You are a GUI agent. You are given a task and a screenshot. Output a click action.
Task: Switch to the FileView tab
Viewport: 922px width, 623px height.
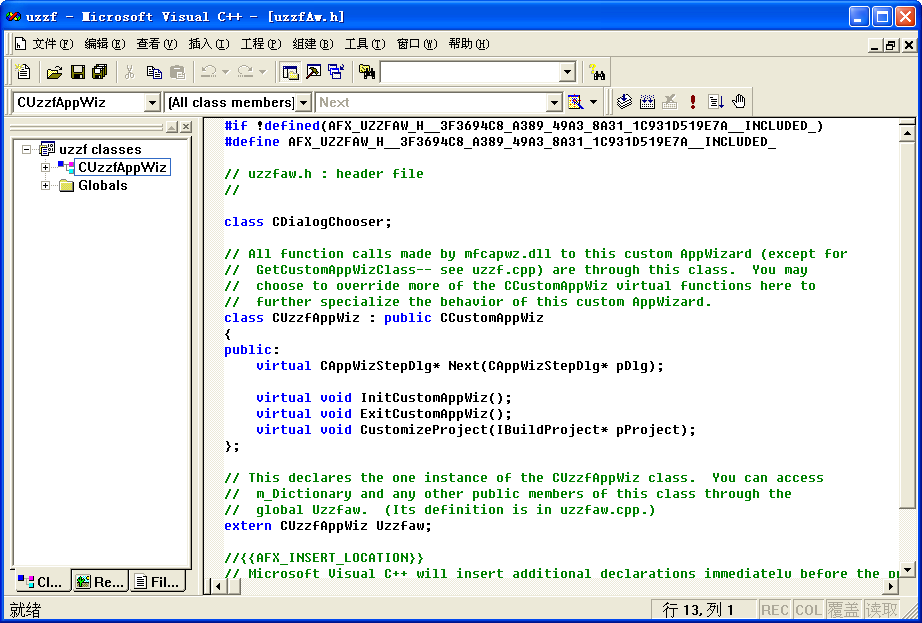pyautogui.click(x=156, y=582)
